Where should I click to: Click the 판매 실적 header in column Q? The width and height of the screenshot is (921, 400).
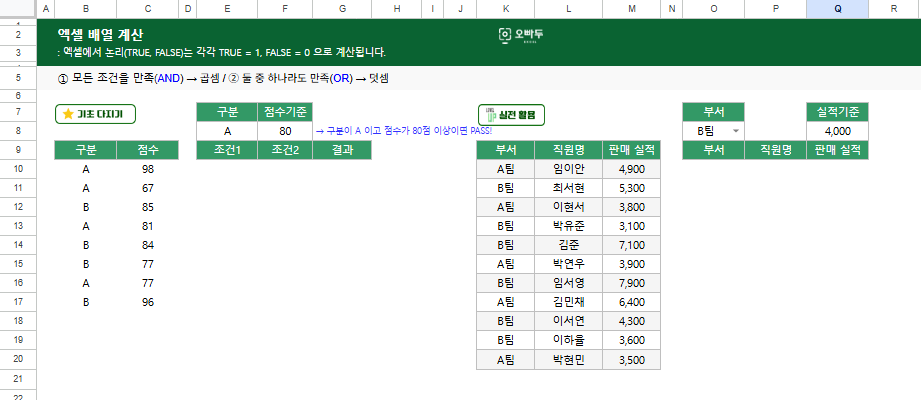(x=838, y=150)
